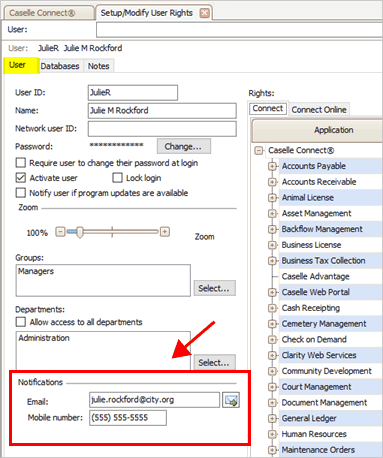
Task: Click Select... button next to Groups
Action: click(214, 288)
